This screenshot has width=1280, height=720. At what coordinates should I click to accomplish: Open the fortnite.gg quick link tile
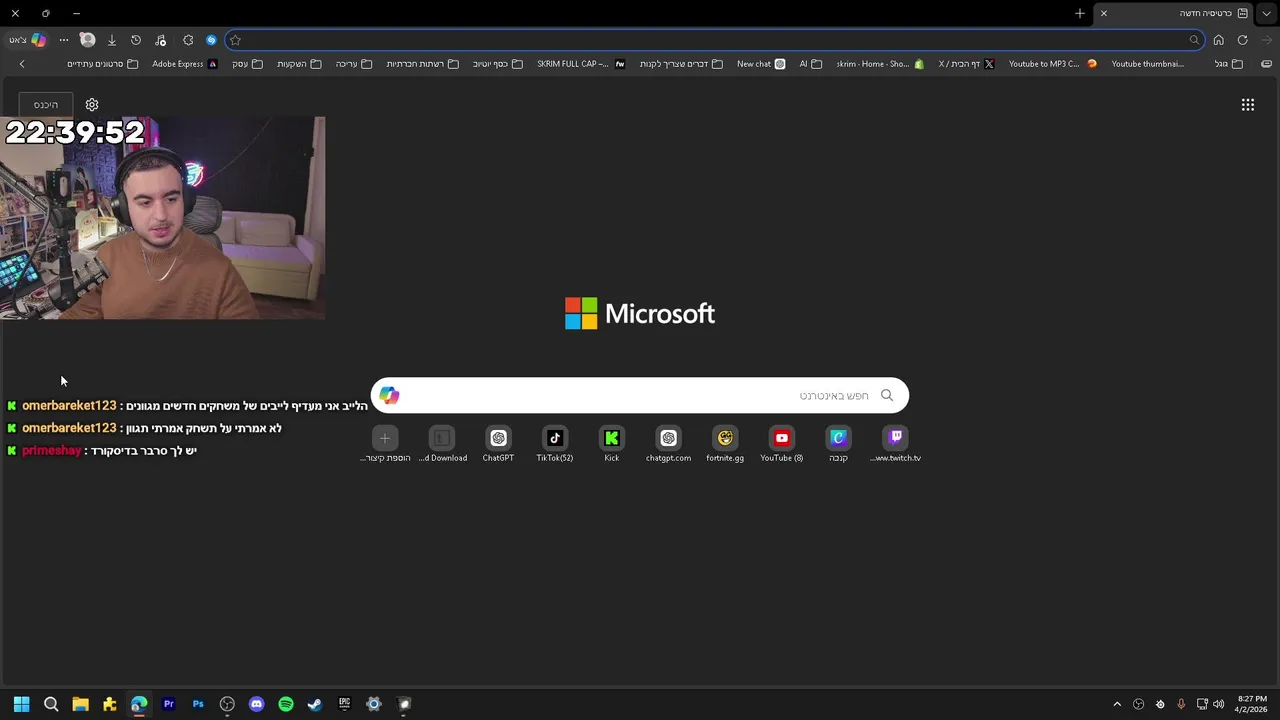[725, 444]
